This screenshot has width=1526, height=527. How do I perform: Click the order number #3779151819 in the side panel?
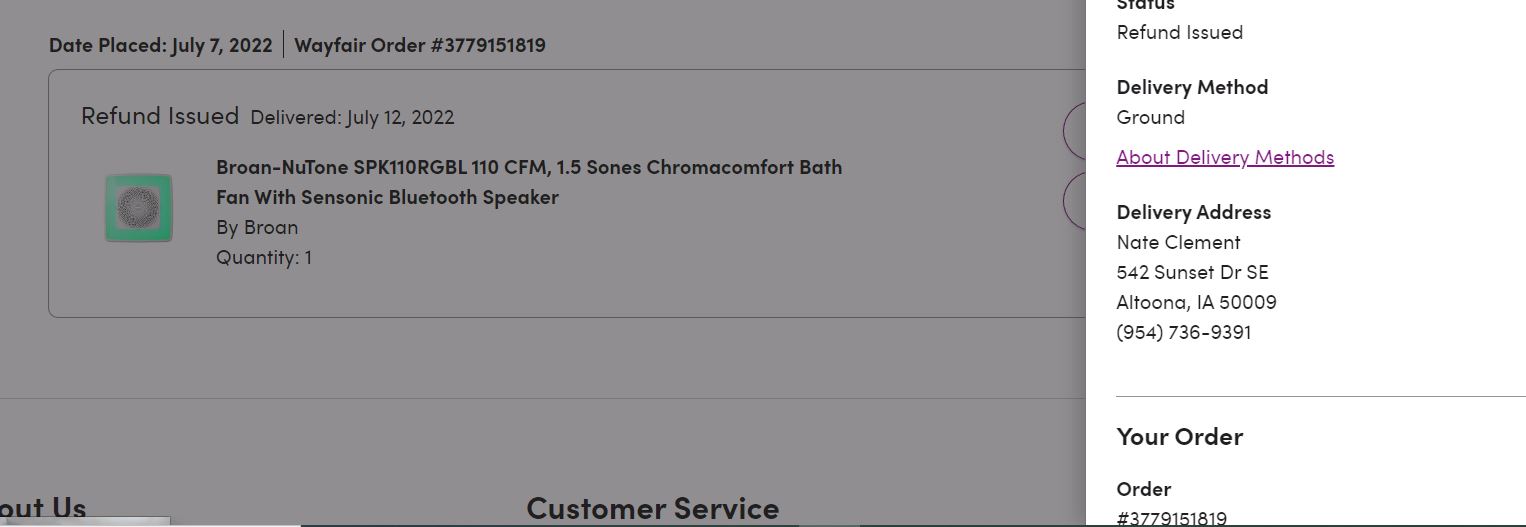[x=1172, y=518]
